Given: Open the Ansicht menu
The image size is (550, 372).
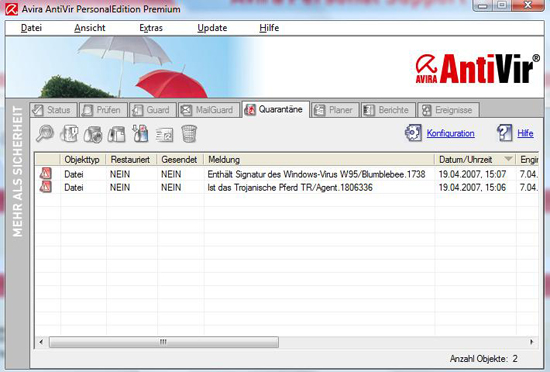Looking at the screenshot, I should tap(90, 28).
